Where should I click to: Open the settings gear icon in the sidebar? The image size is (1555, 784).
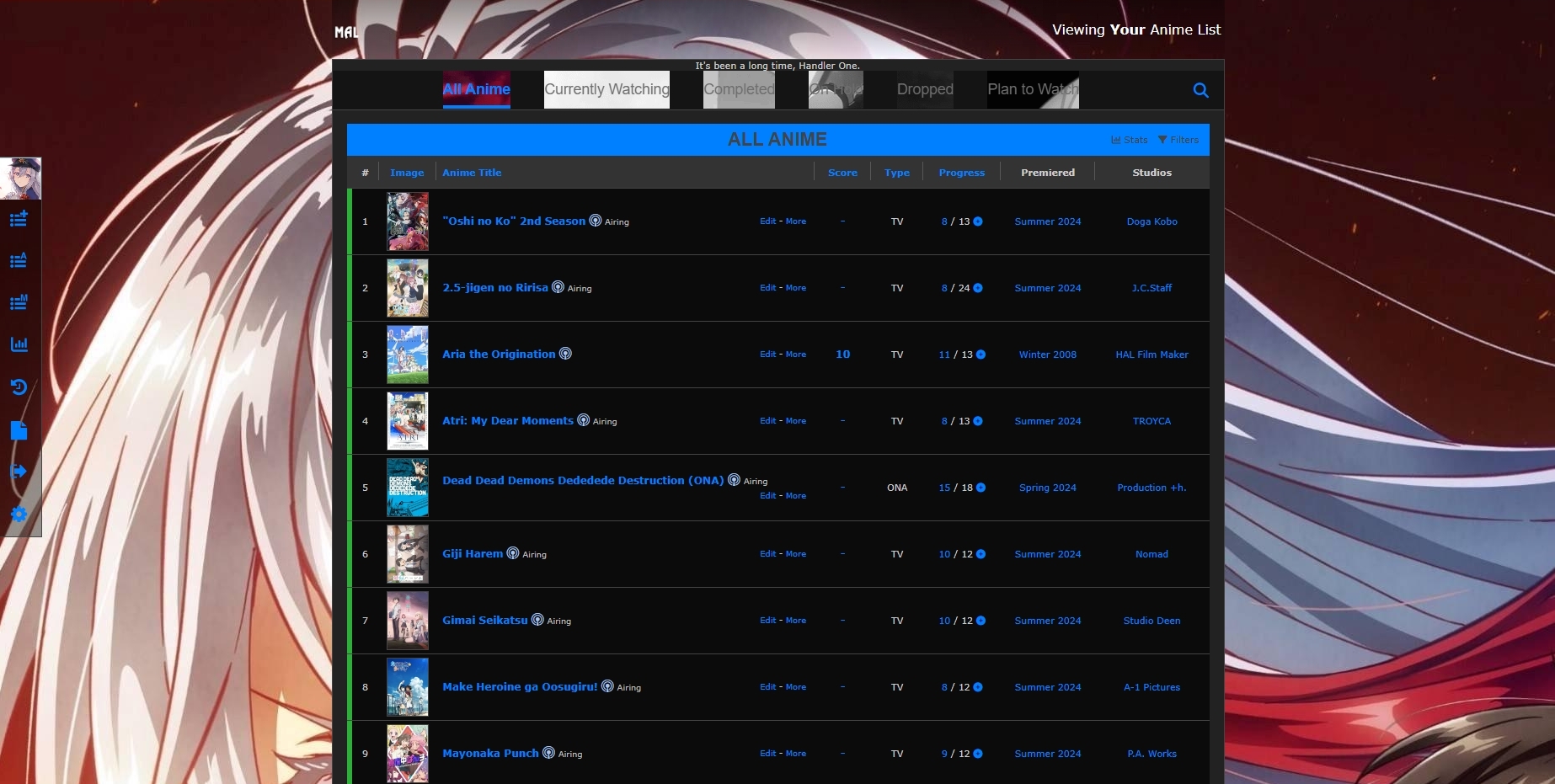coord(19,514)
